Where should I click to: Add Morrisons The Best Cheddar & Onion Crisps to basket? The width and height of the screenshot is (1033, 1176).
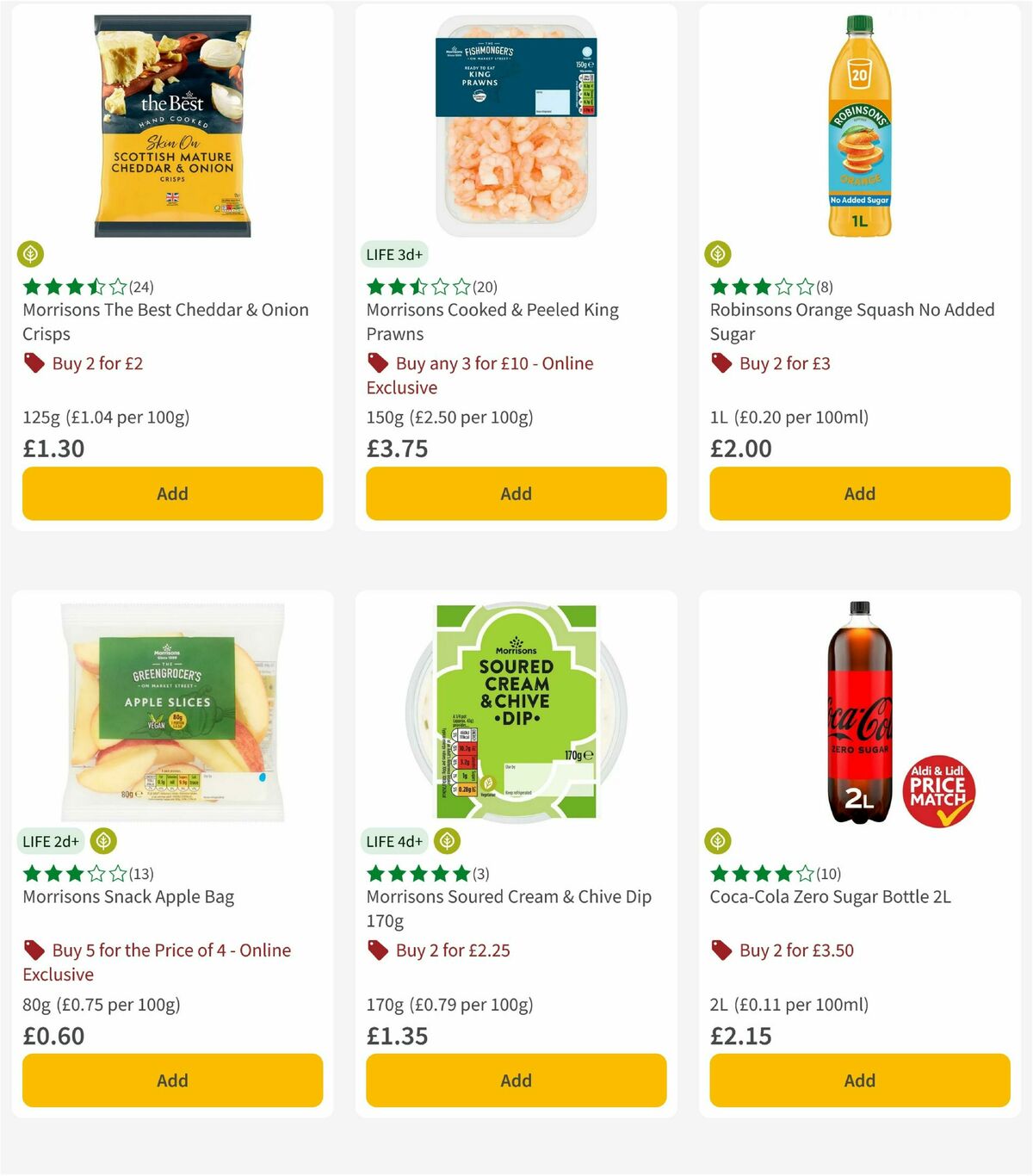(172, 493)
